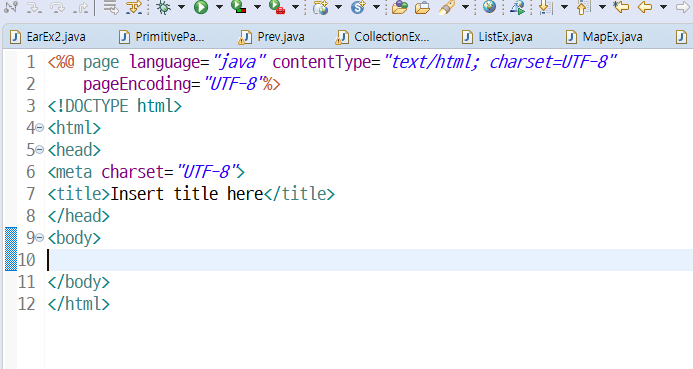Screen dimensions: 693x369
Task: Navigate Back with yellow left arrow
Action: click(x=645, y=7)
